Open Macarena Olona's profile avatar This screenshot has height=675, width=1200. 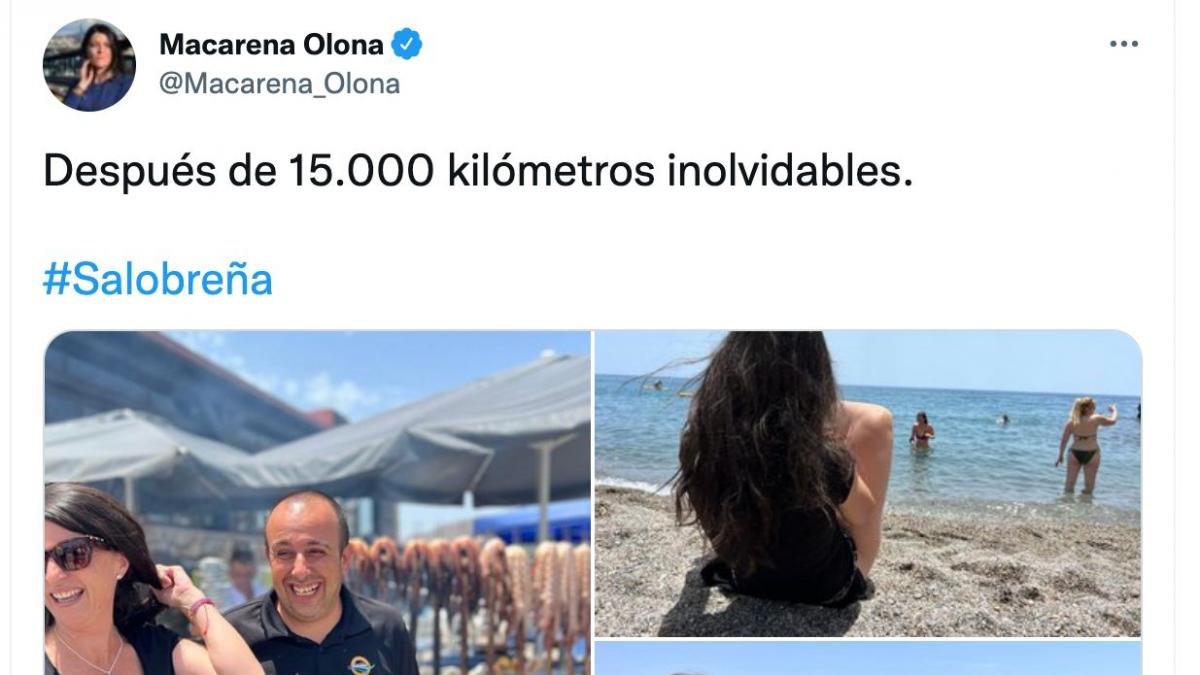pos(89,65)
